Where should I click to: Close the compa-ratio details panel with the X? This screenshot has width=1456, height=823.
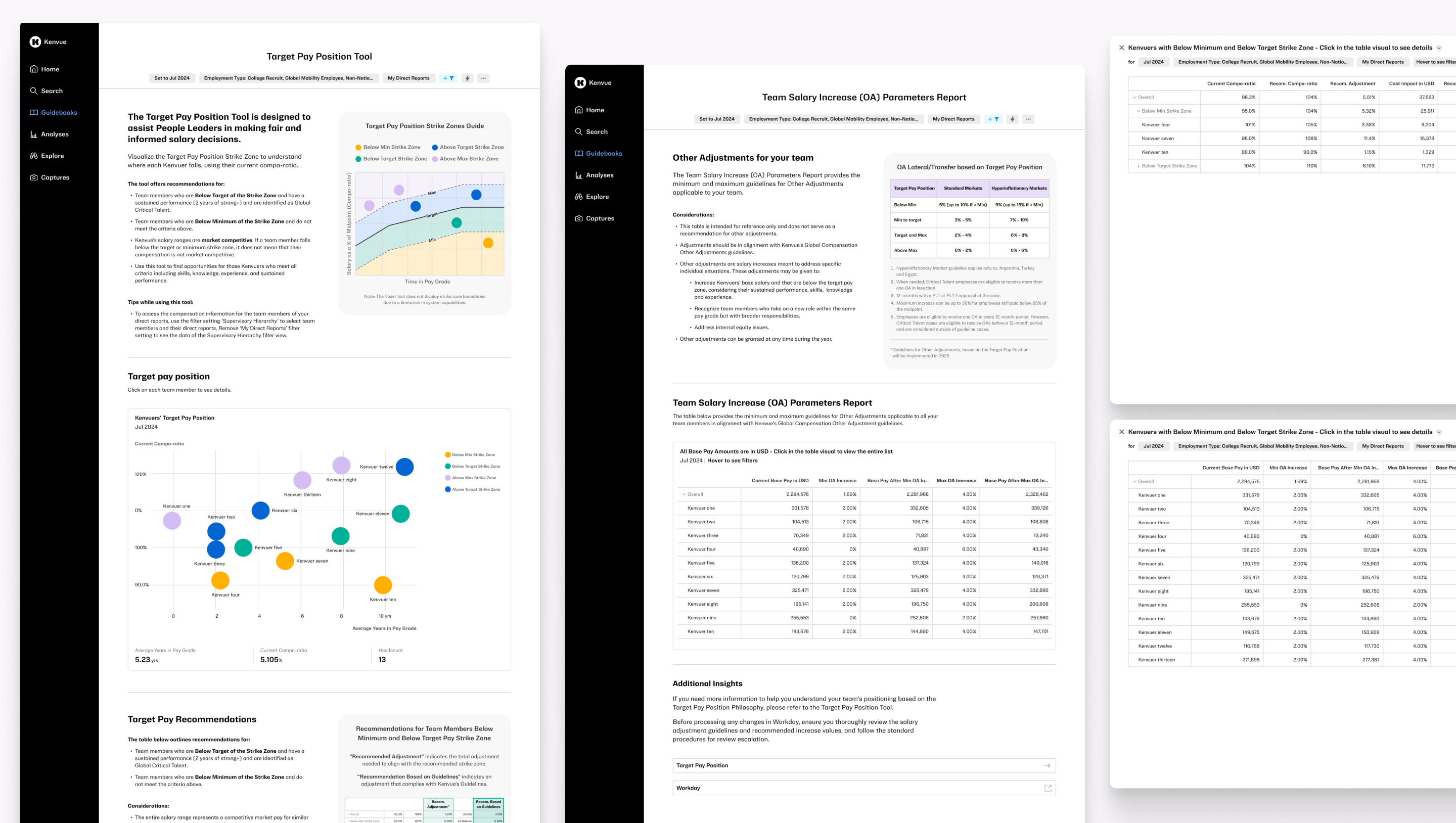[1121, 48]
